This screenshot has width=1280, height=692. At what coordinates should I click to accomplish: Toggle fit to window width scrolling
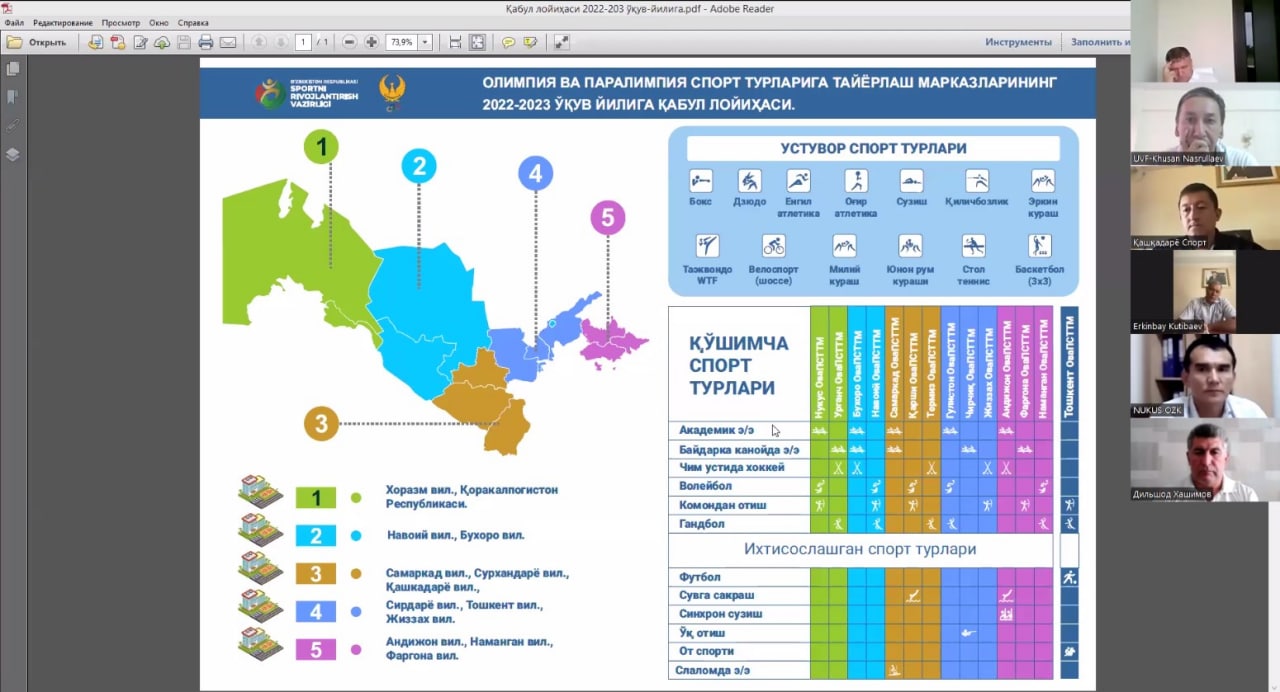(x=455, y=42)
